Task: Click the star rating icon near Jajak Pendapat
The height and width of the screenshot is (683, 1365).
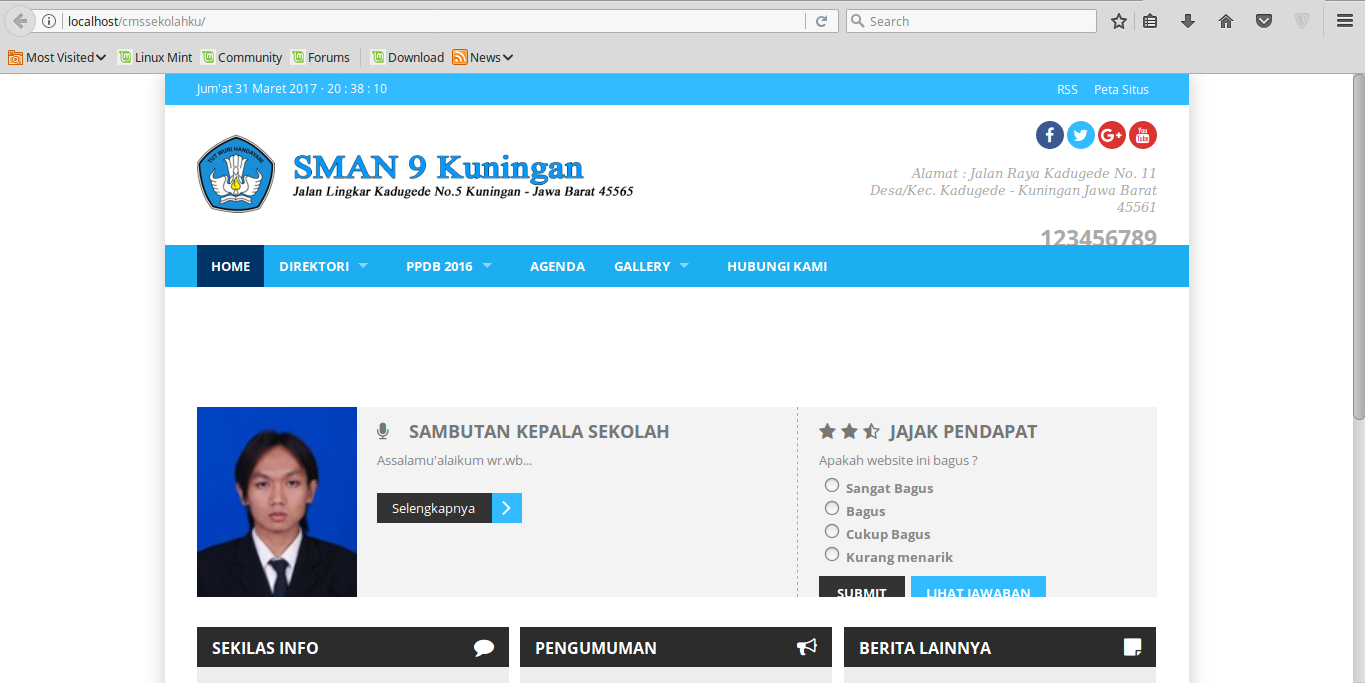Action: pos(848,430)
